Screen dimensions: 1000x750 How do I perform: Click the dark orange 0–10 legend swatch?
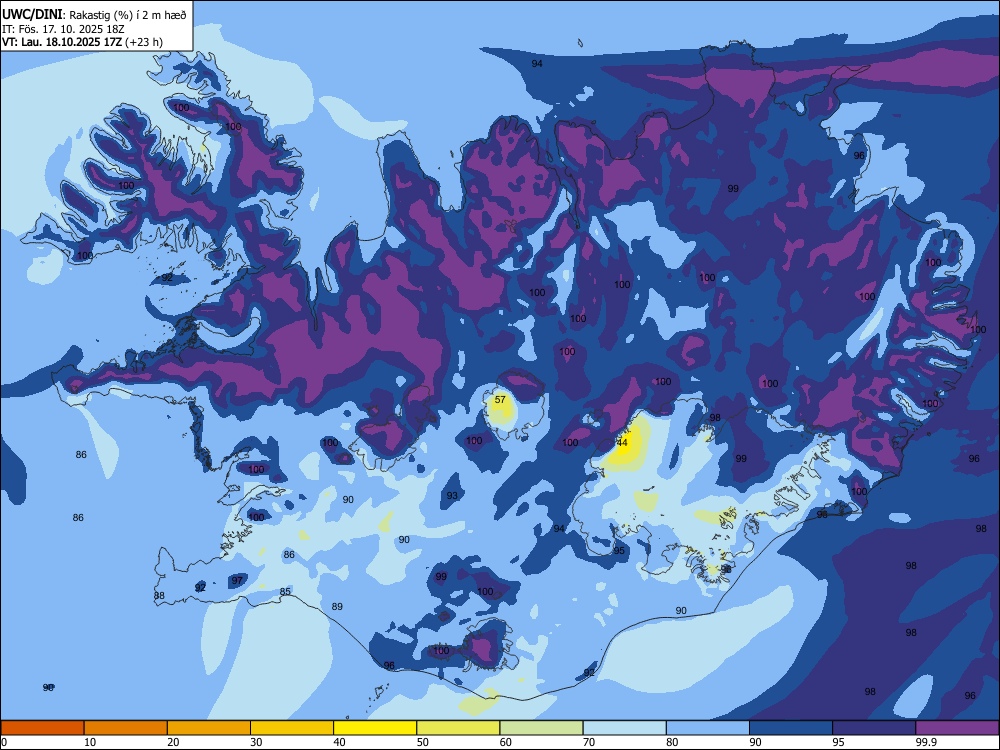tap(42, 728)
